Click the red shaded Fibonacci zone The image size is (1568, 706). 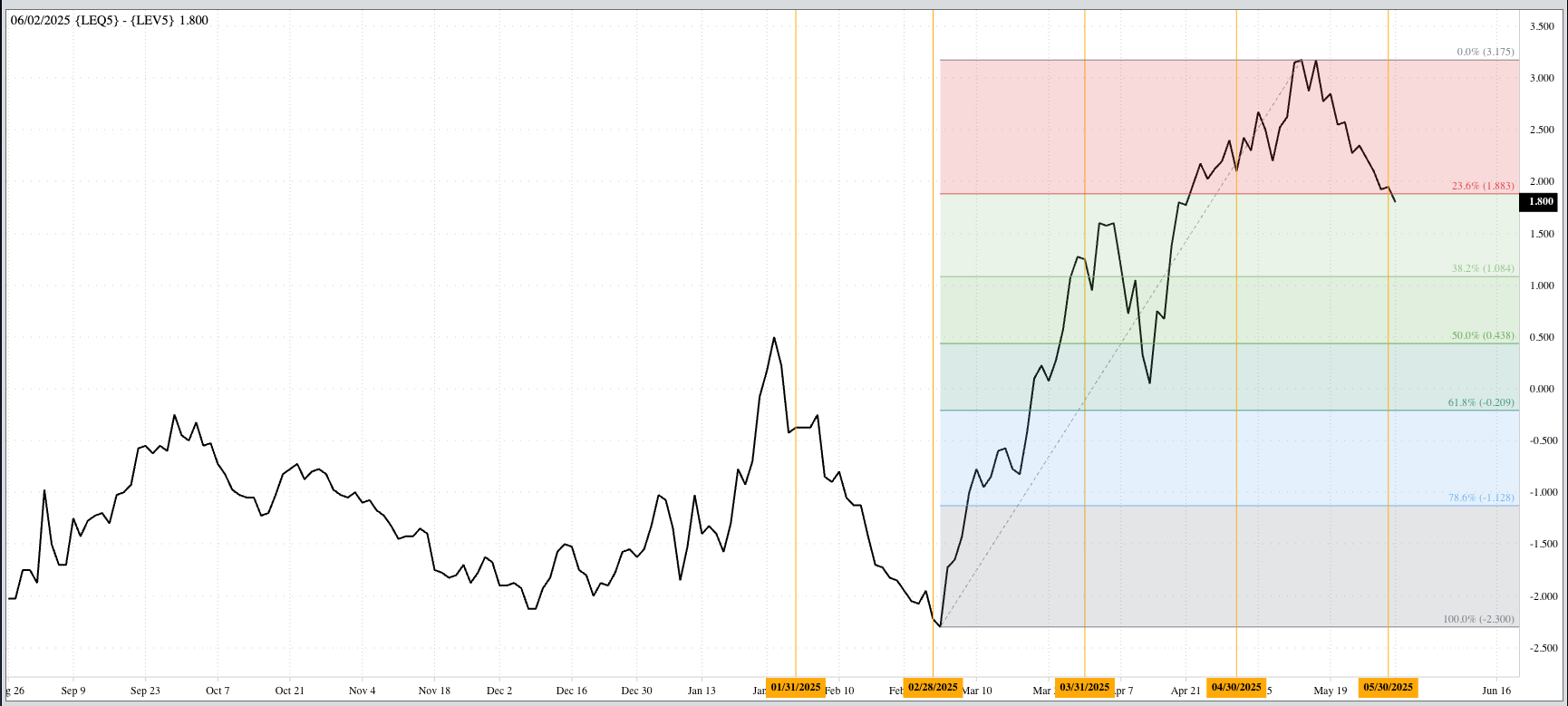click(x=1088, y=127)
